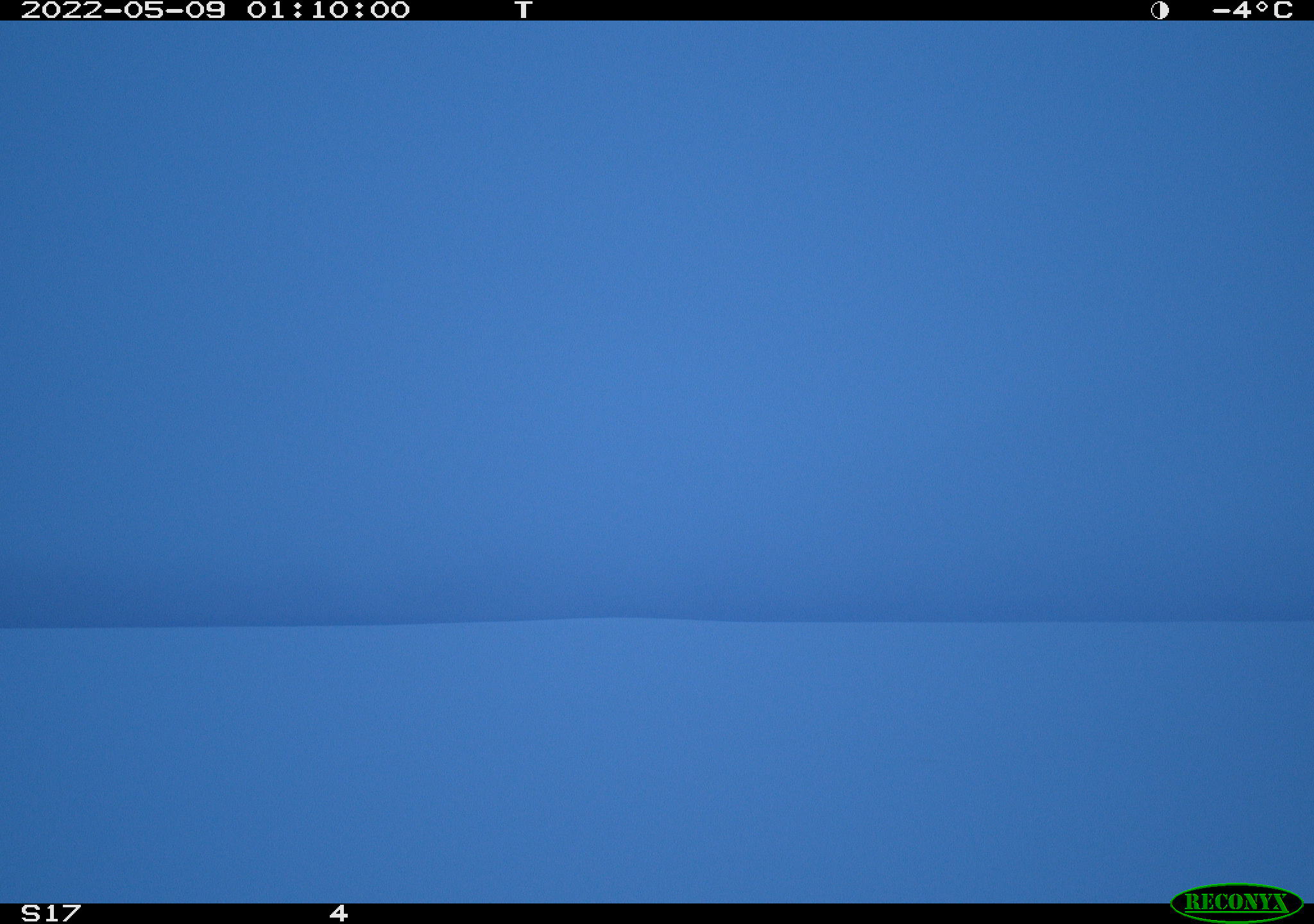The image size is (1314, 924).
Task: Click the letter C in temperature
Action: pyautogui.click(x=1282, y=10)
